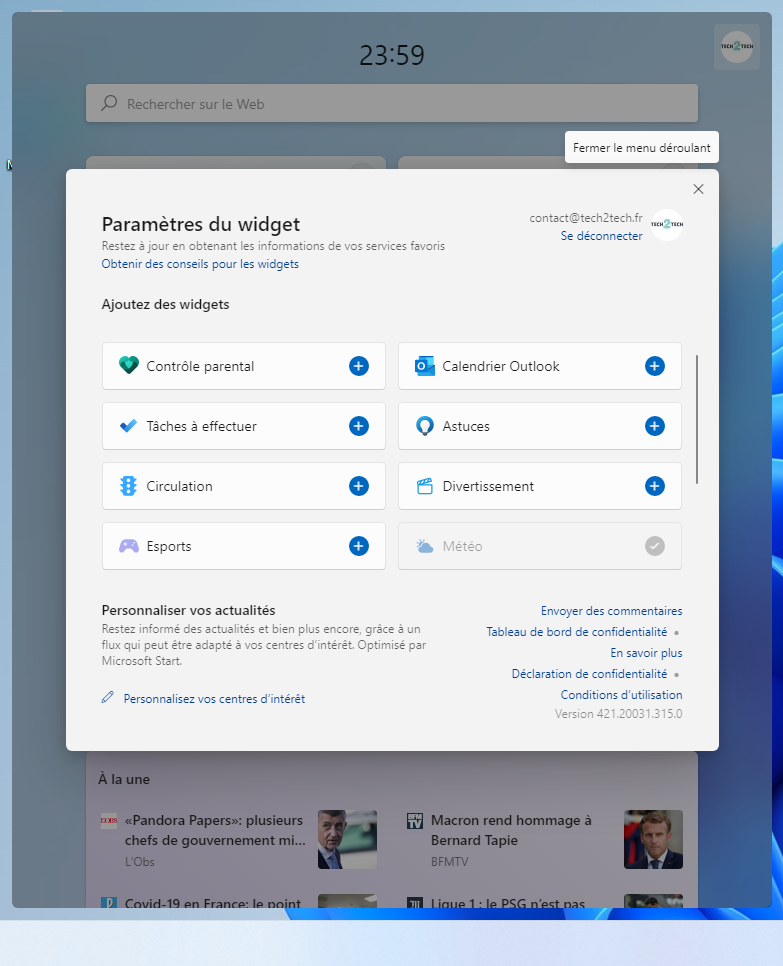Add the Esports widget with its plus icon
783x966 pixels.
coord(359,546)
